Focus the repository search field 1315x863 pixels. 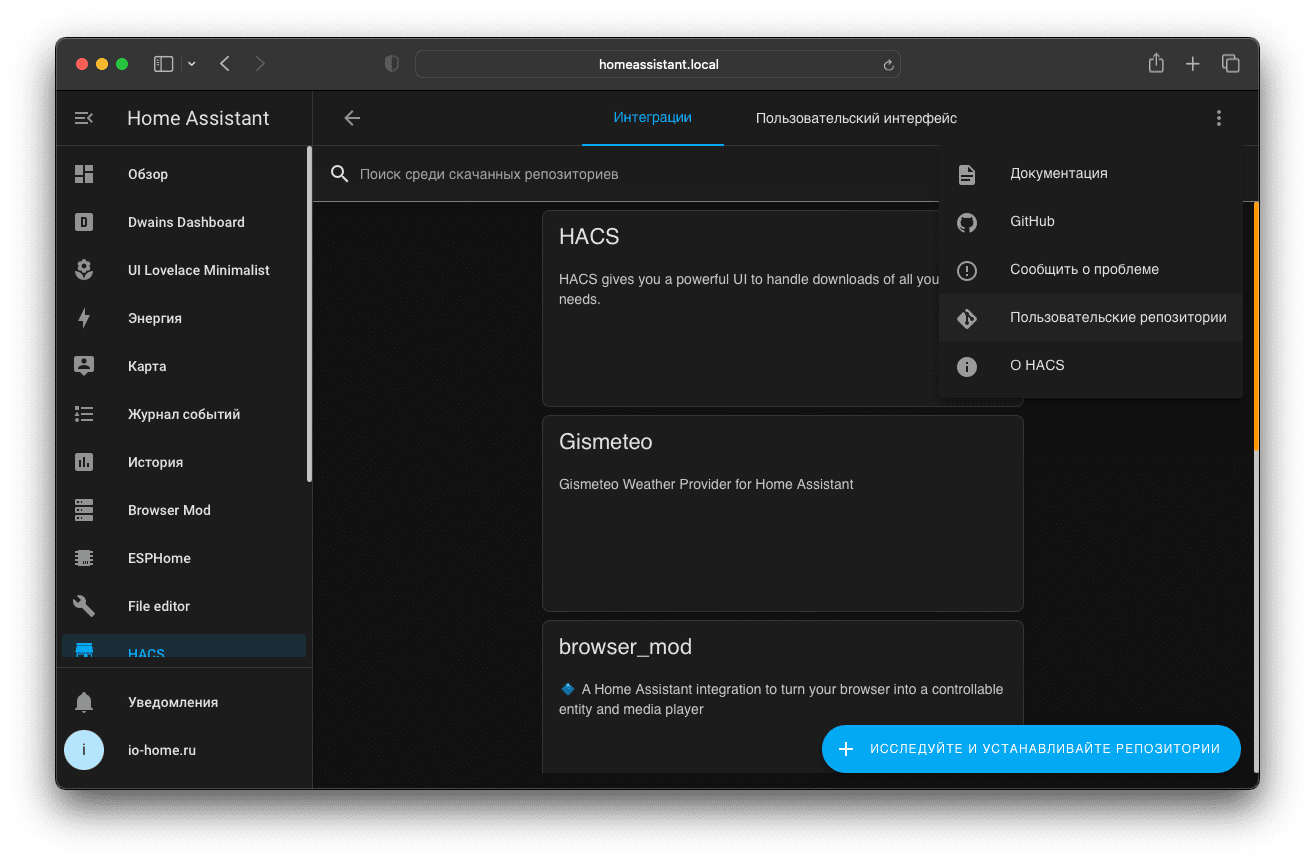[600, 174]
